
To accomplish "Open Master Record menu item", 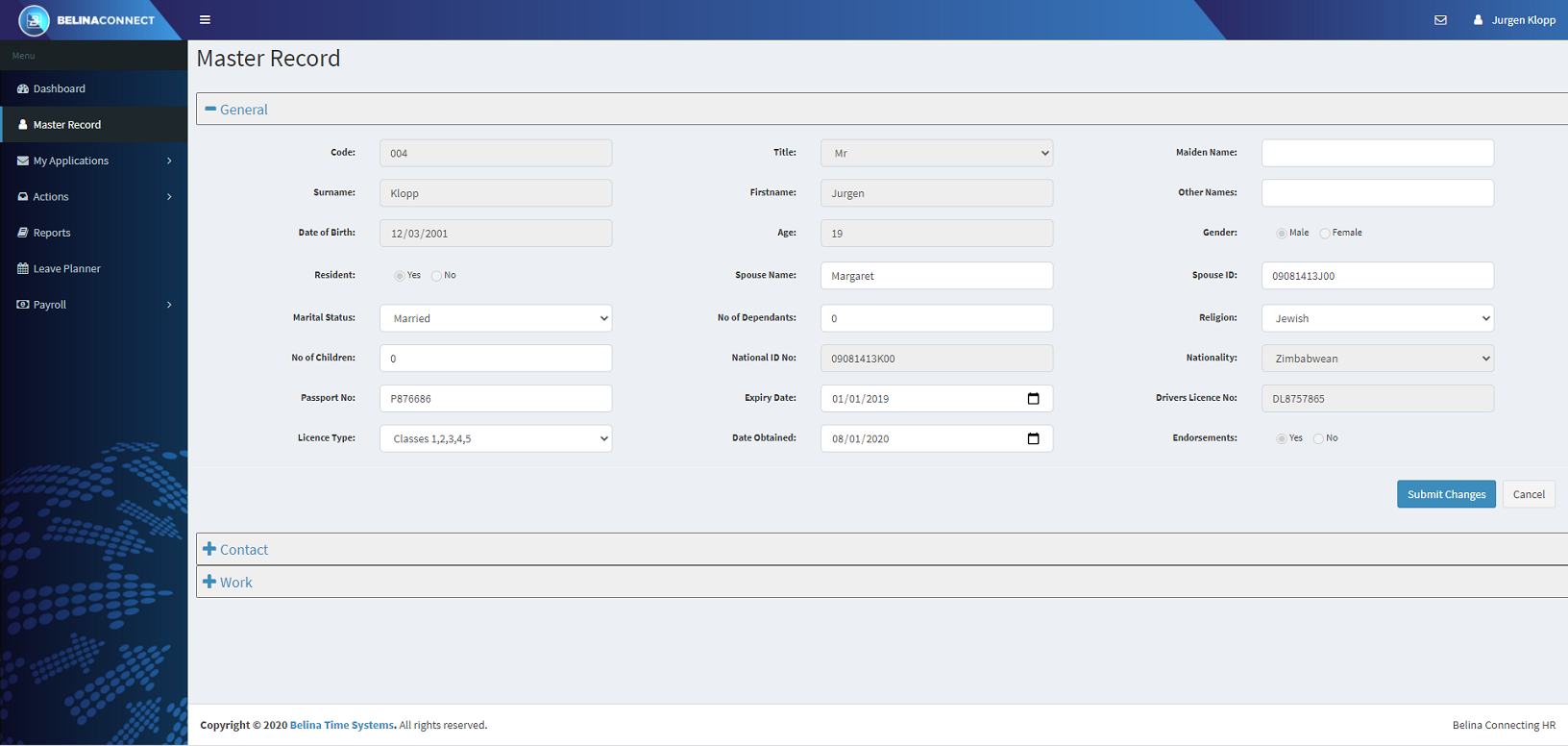I will point(94,125).
